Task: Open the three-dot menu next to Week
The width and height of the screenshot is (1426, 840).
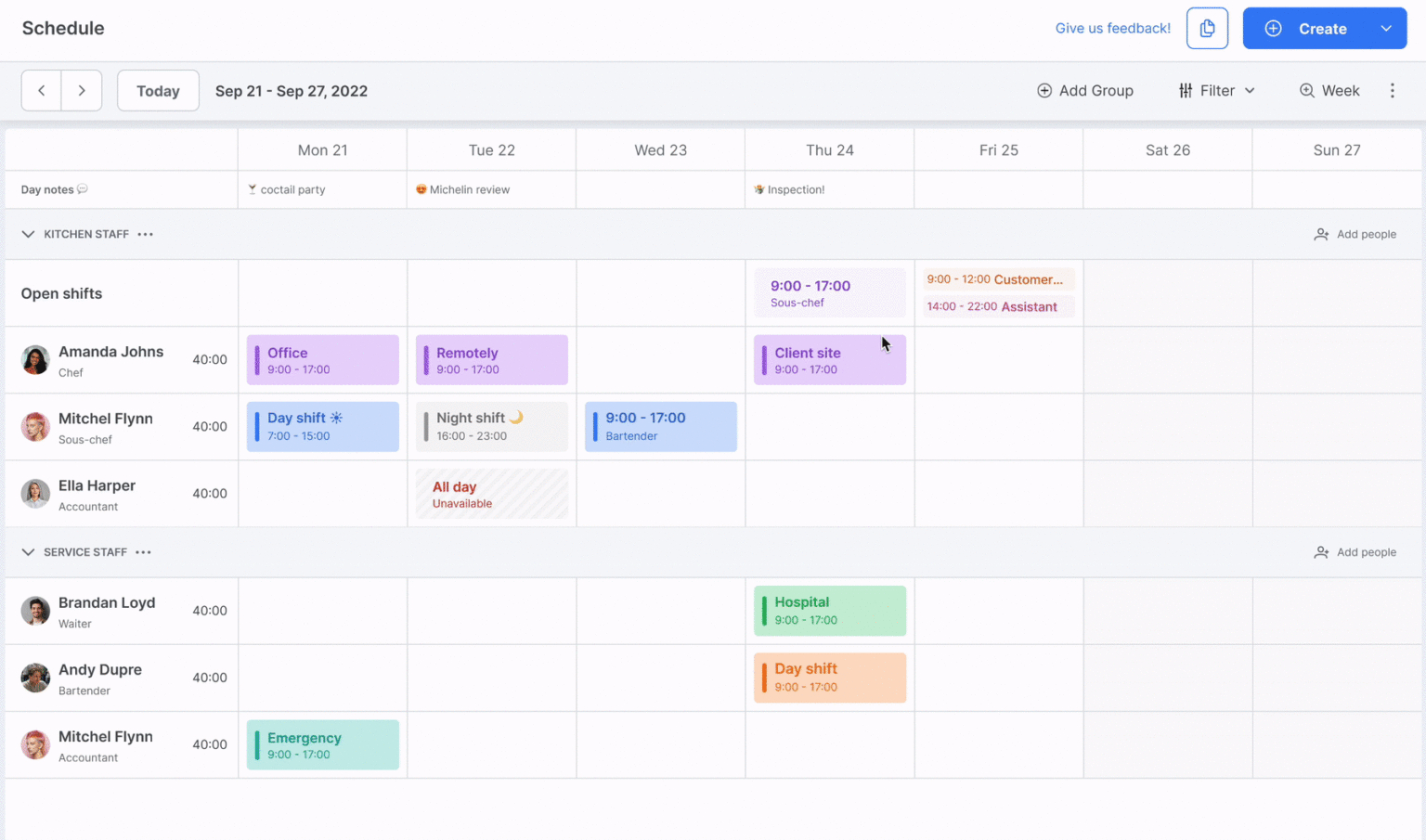Action: 1392,90
